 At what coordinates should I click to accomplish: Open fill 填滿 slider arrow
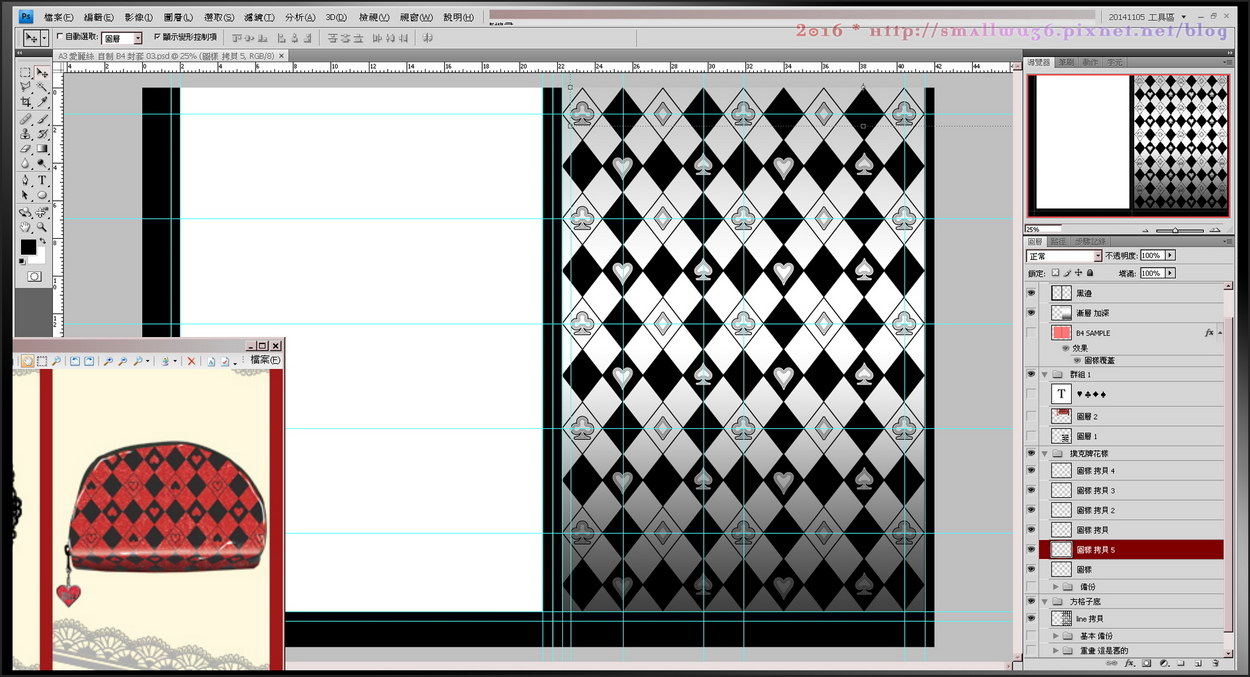1170,273
